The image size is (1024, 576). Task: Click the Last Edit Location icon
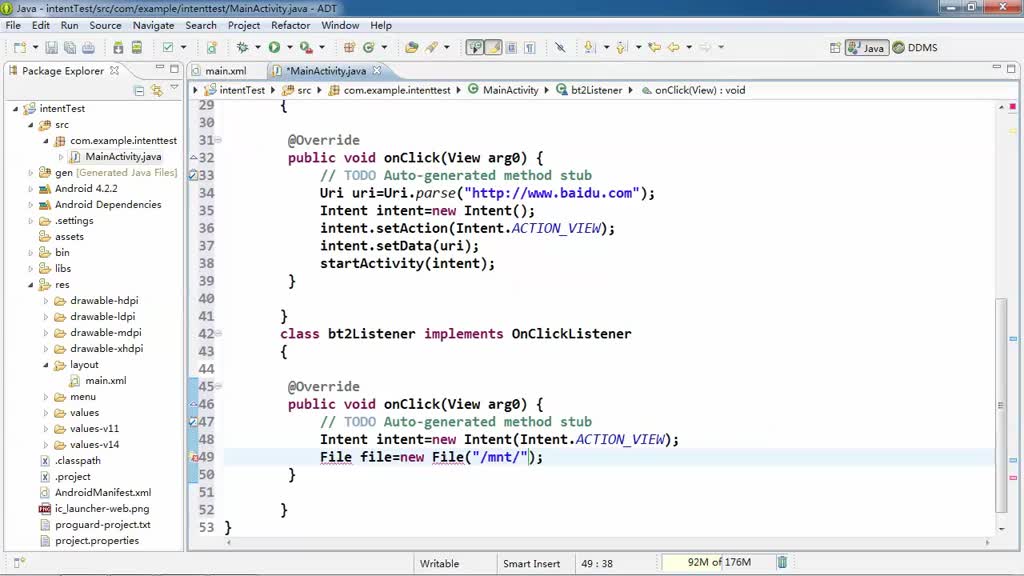[654, 47]
